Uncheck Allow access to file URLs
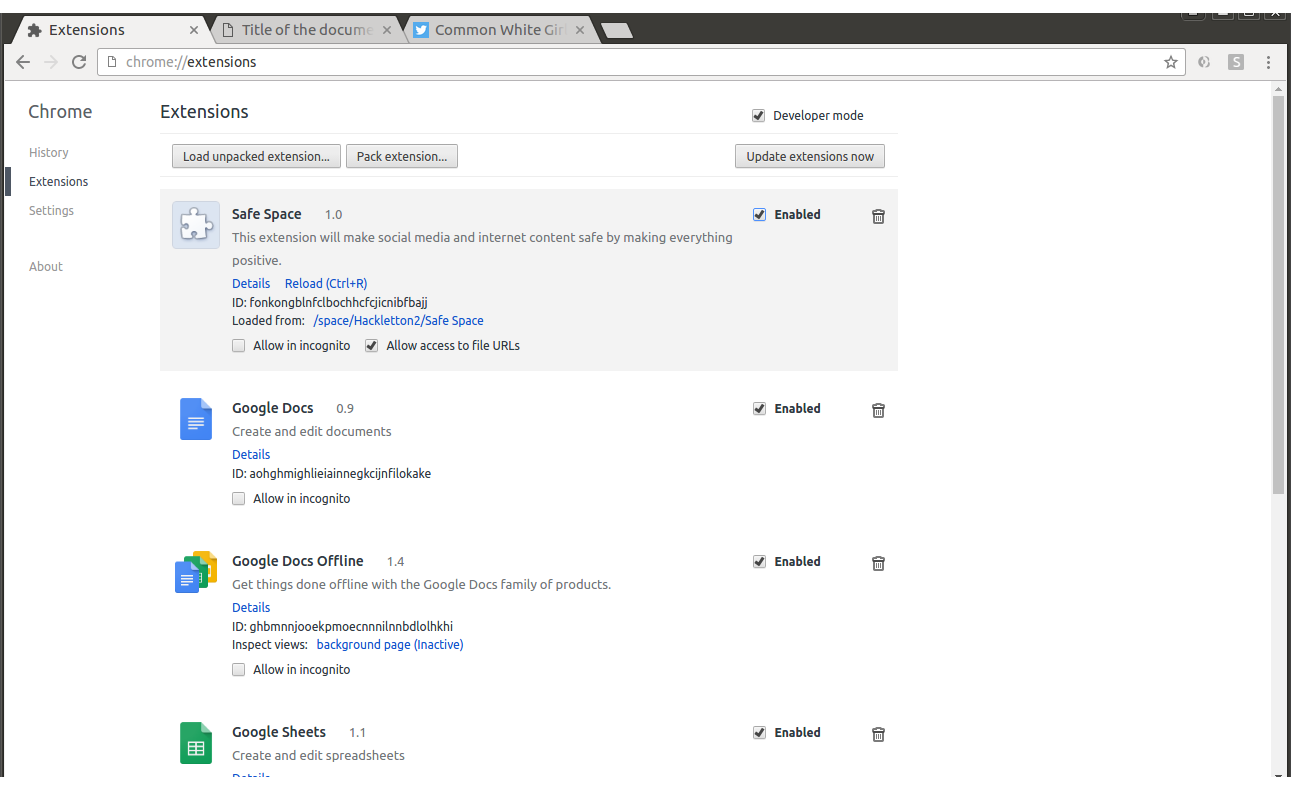The width and height of the screenshot is (1291, 790). pos(371,346)
